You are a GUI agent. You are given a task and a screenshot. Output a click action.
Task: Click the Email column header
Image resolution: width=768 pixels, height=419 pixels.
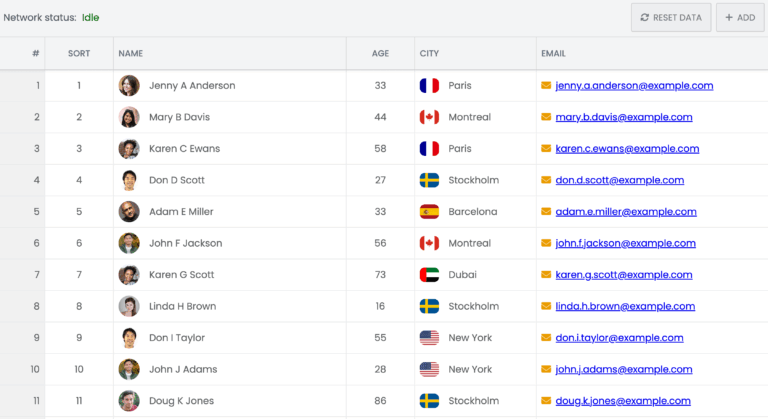point(553,54)
